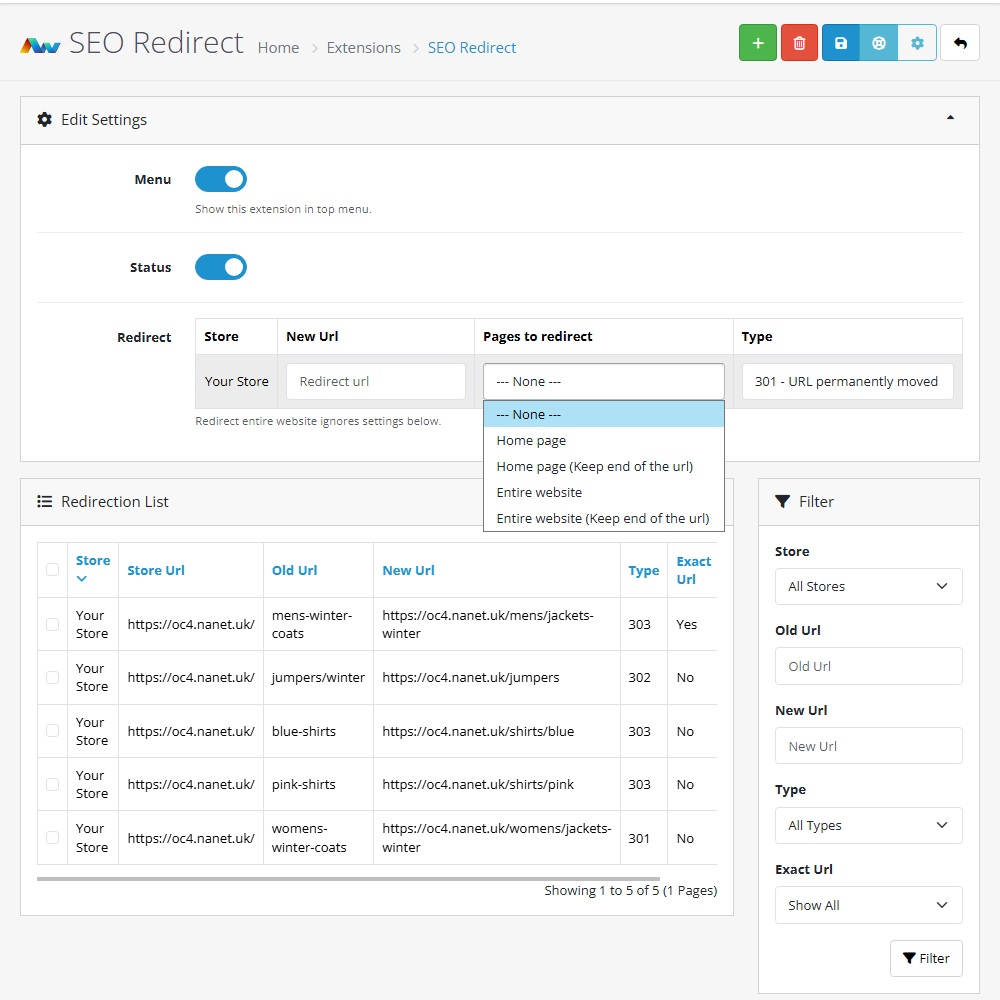Click the Filter button
The height and width of the screenshot is (1000, 1000).
point(926,958)
